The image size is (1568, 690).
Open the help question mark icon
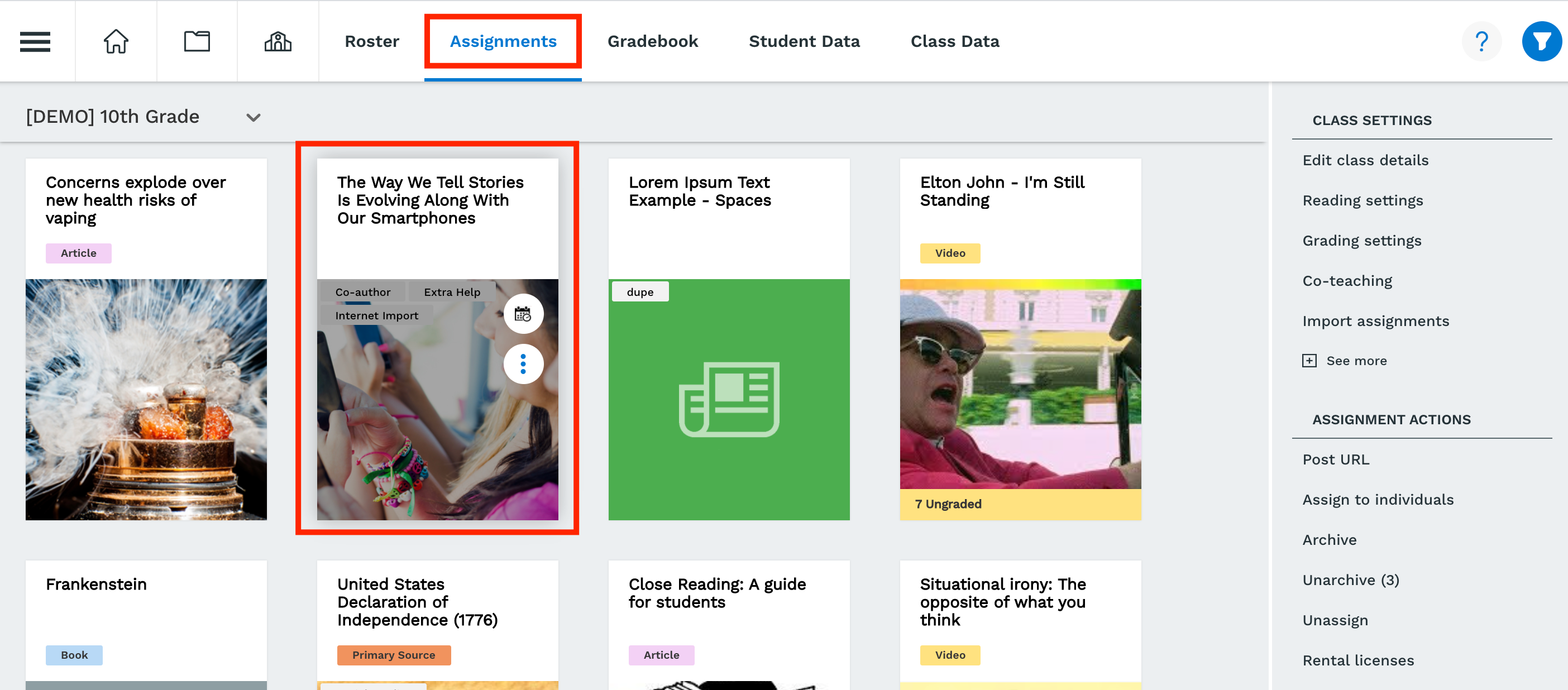point(1481,41)
